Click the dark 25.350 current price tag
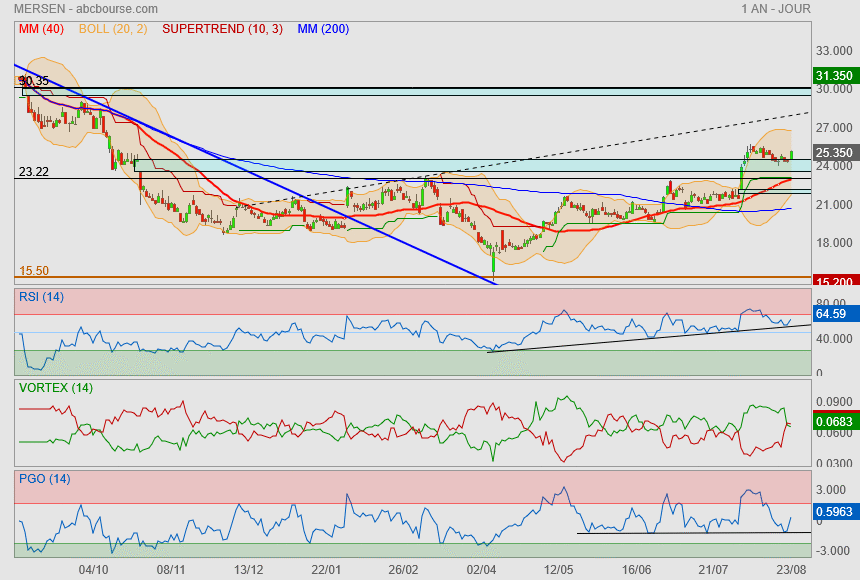The image size is (860, 580). tap(833, 153)
